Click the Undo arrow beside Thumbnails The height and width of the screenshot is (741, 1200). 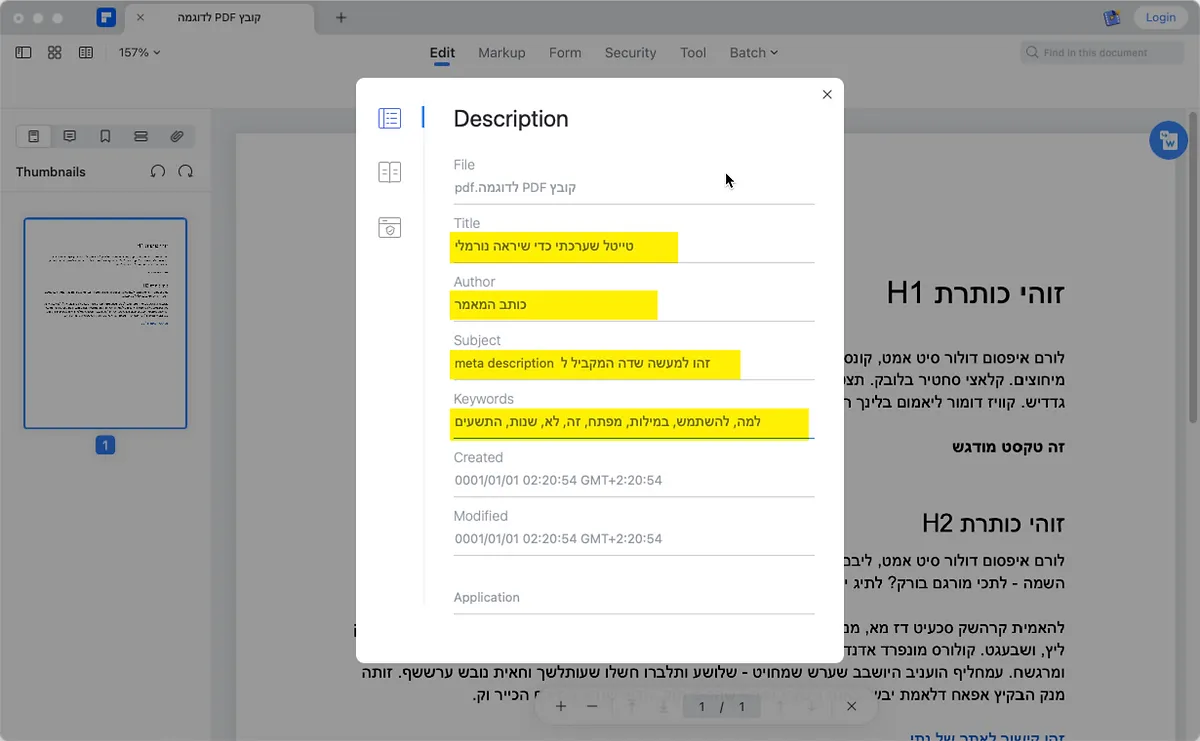click(x=157, y=171)
